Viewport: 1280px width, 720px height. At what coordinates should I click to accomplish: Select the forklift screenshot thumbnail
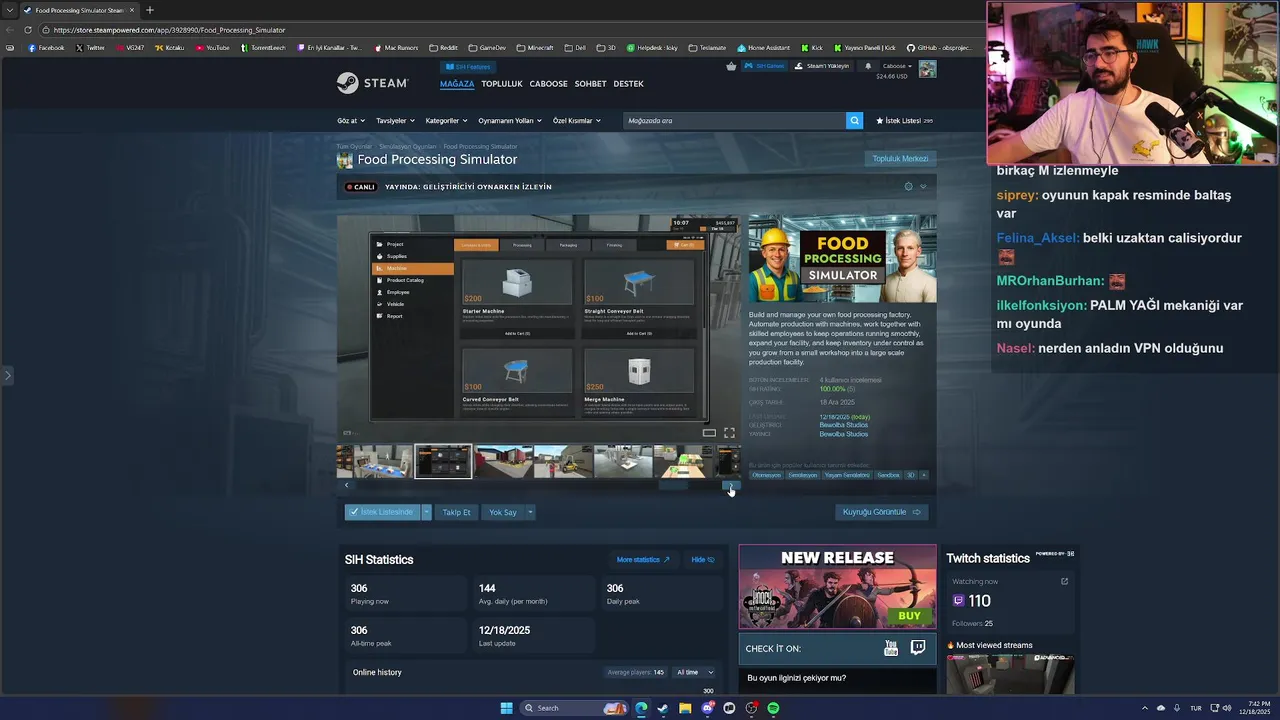tap(563, 462)
